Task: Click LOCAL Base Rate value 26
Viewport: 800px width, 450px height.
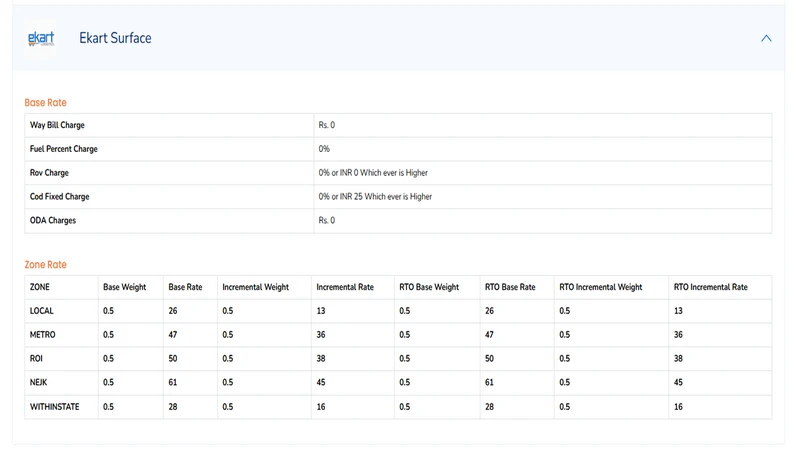Action: tap(173, 311)
